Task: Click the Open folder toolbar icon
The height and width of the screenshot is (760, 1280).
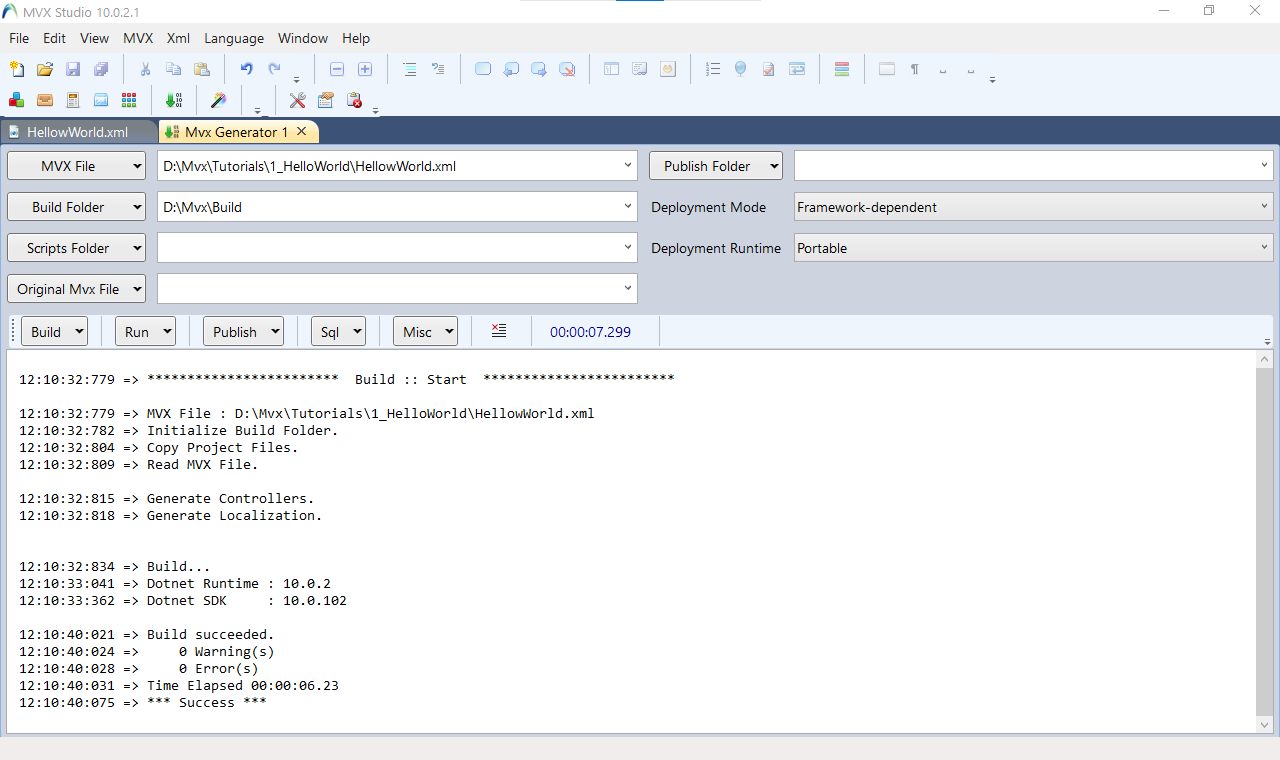Action: [x=45, y=69]
